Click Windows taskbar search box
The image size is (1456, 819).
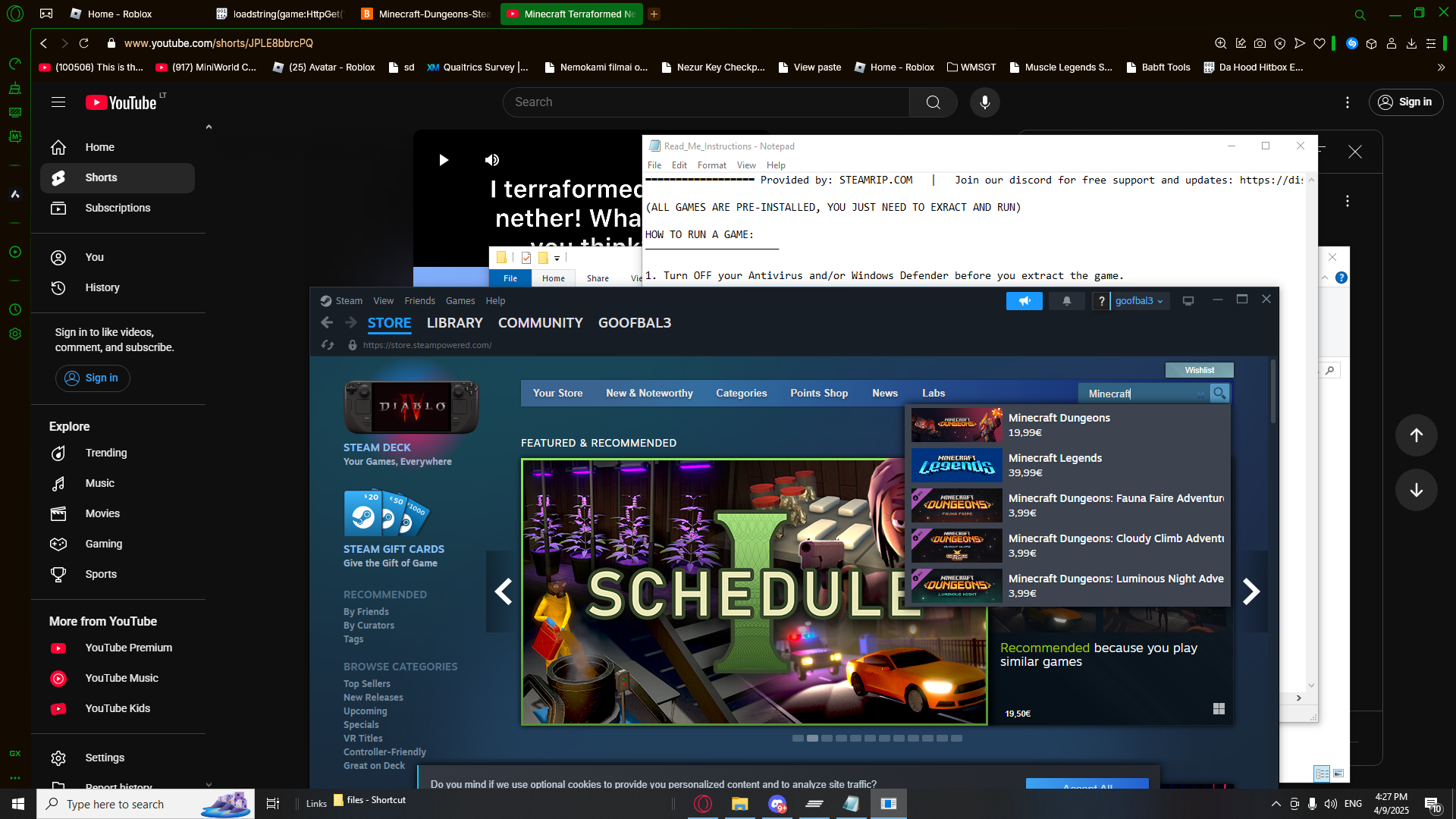click(x=146, y=804)
